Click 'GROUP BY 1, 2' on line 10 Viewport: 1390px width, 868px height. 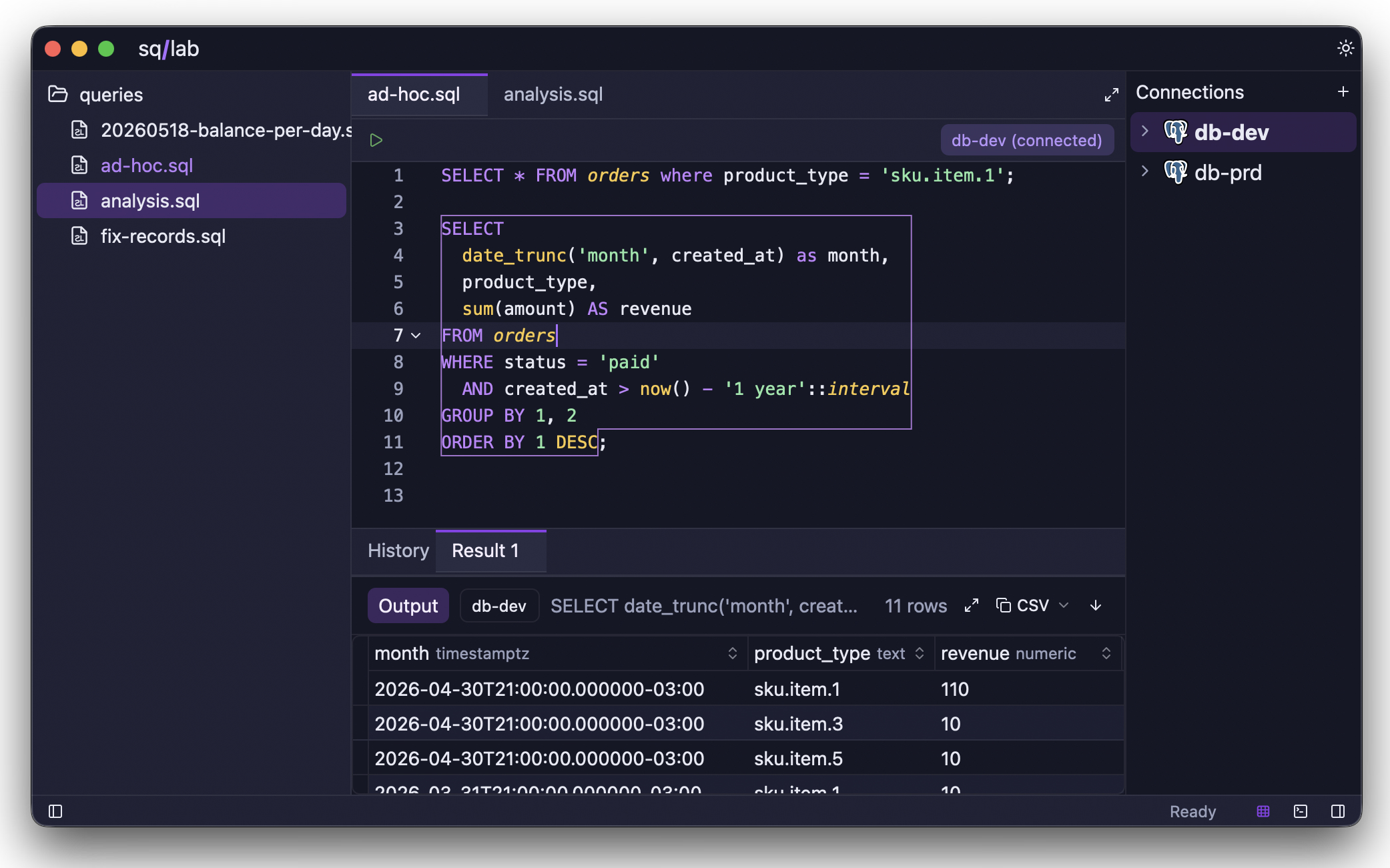[508, 416]
